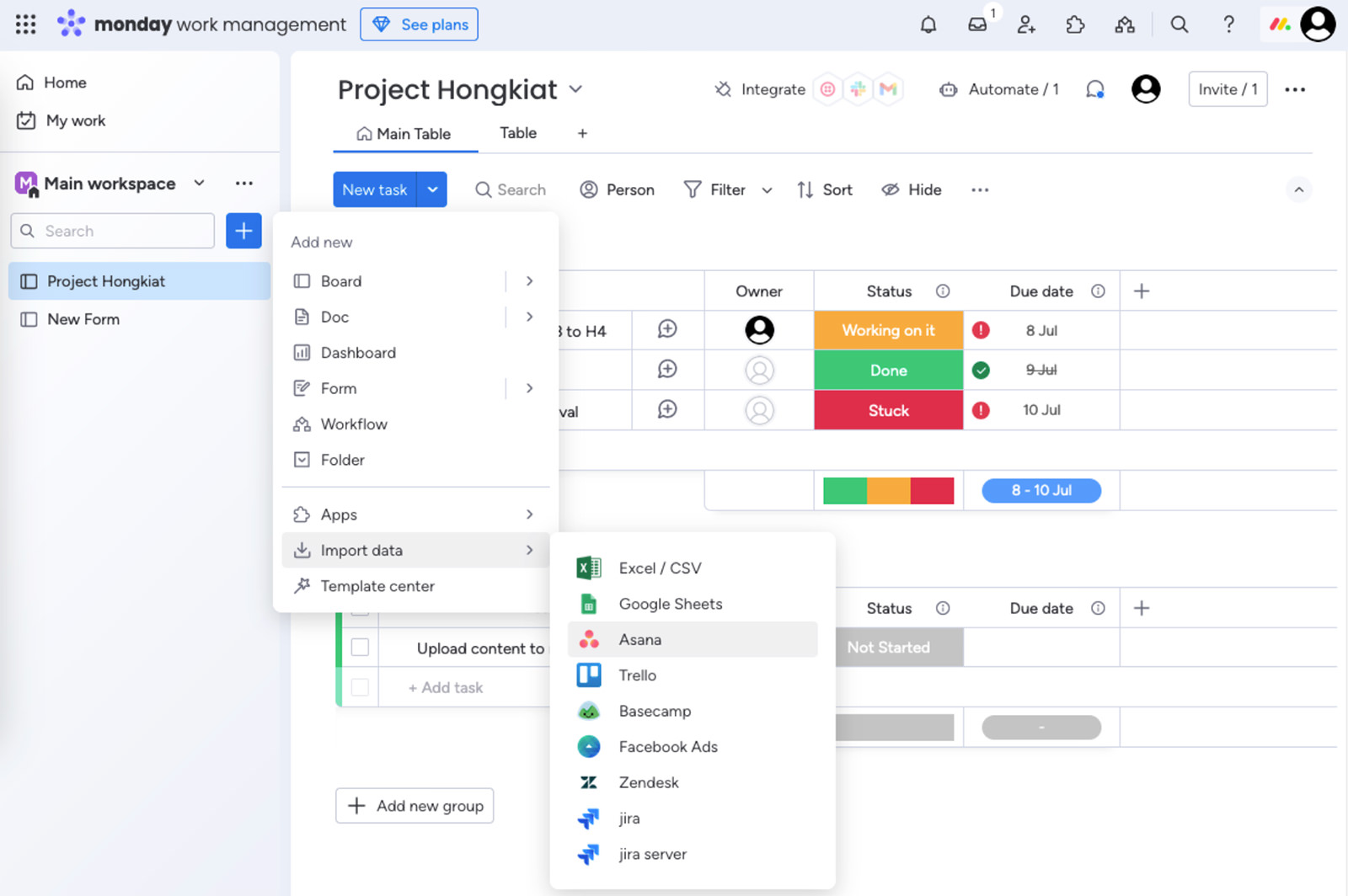Click the Due date column info icon in first group

pos(1098,291)
